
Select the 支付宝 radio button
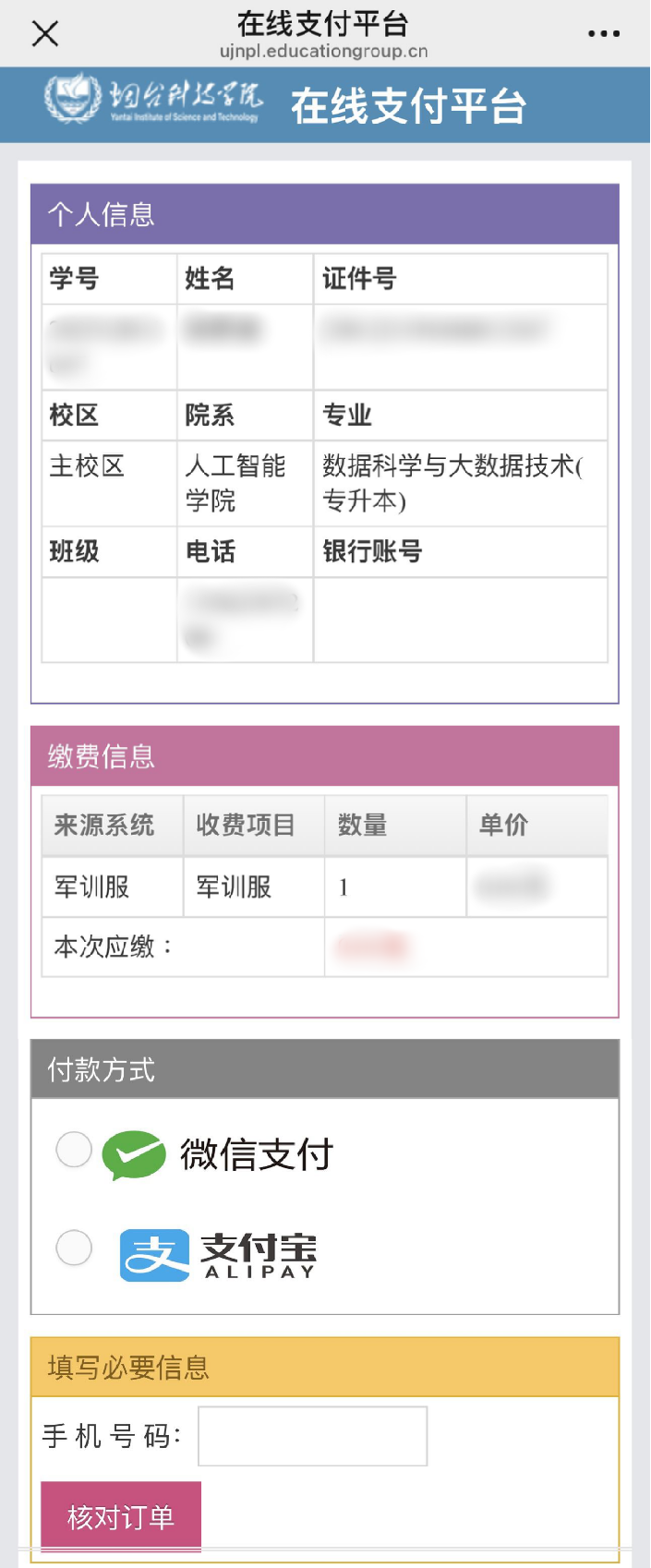point(74,1248)
